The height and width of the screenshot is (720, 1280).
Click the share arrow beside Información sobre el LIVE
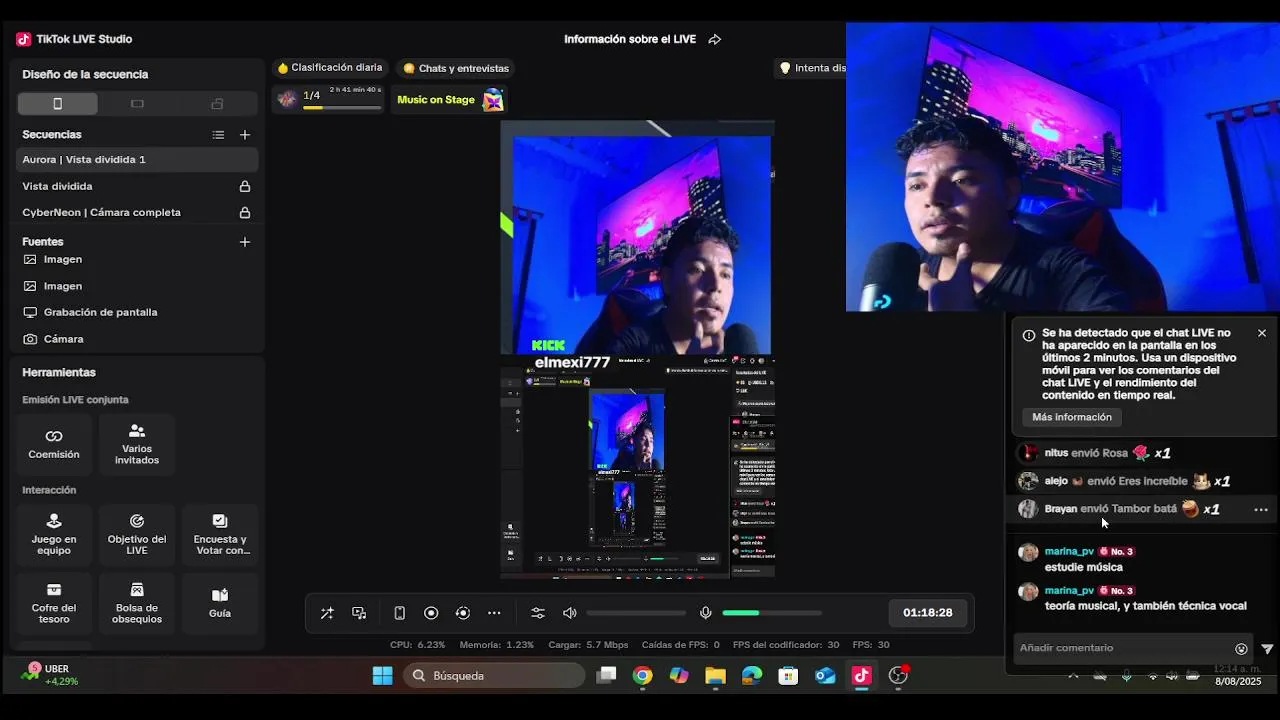click(715, 39)
